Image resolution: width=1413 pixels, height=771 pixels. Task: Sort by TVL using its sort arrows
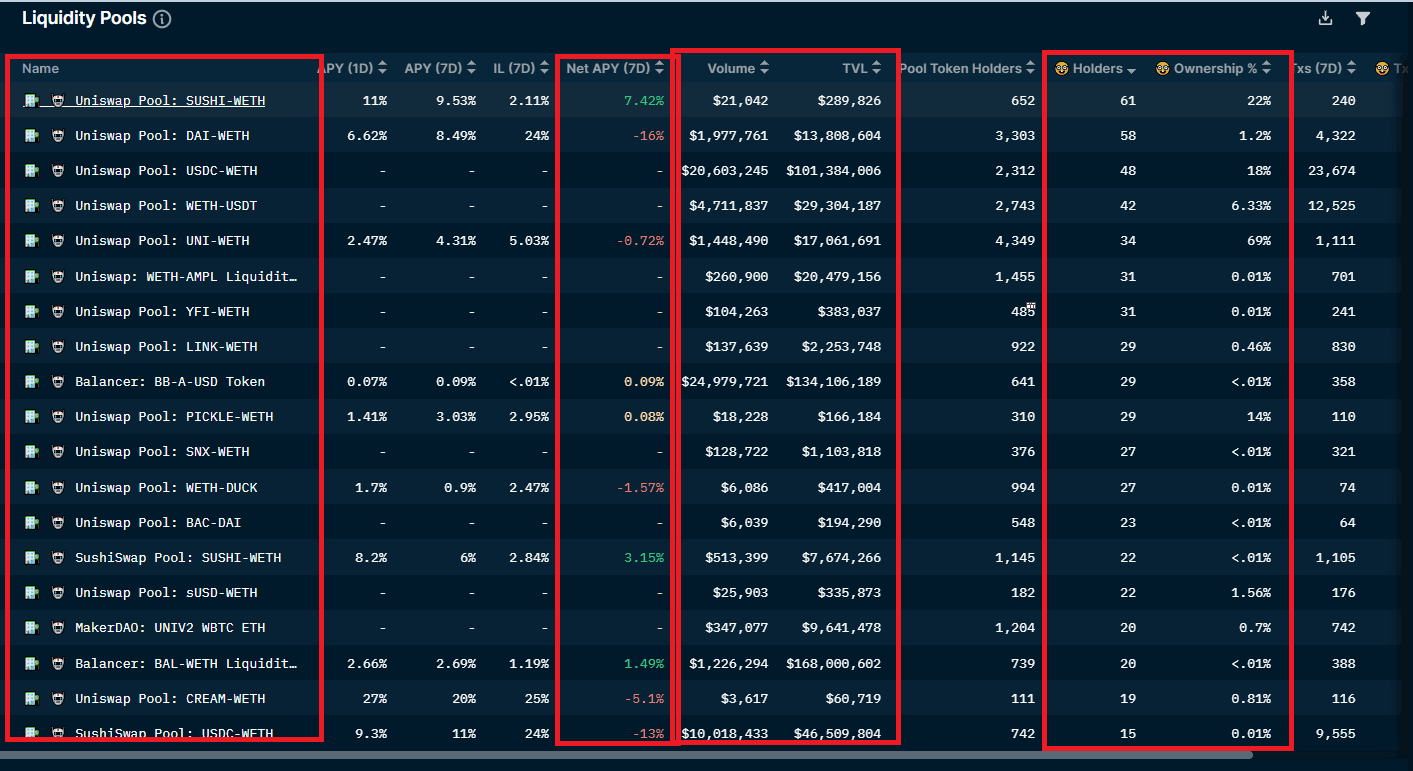[877, 69]
